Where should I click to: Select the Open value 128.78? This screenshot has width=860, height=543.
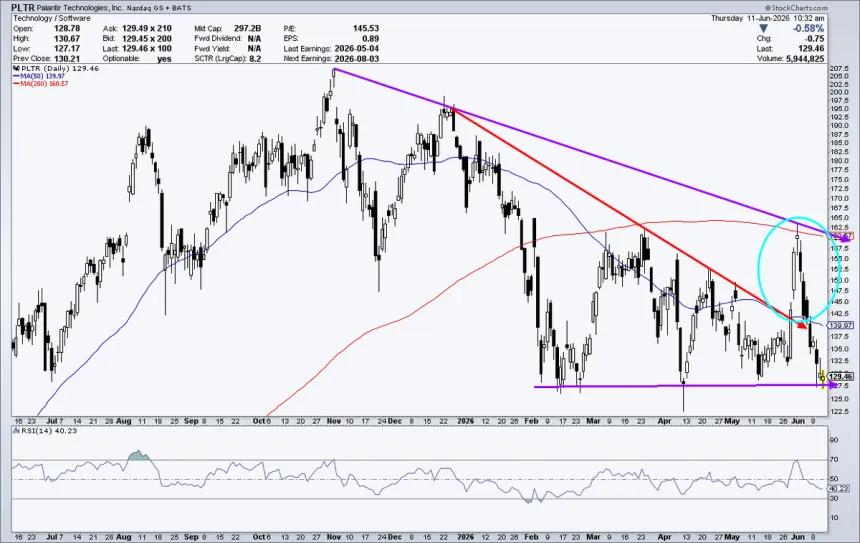[66, 28]
